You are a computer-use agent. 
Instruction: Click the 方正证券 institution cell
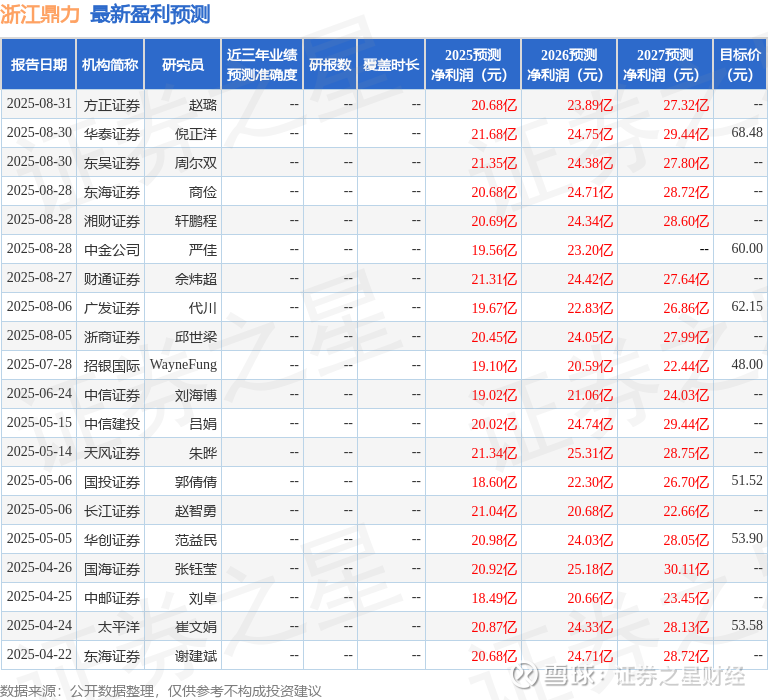pos(112,105)
